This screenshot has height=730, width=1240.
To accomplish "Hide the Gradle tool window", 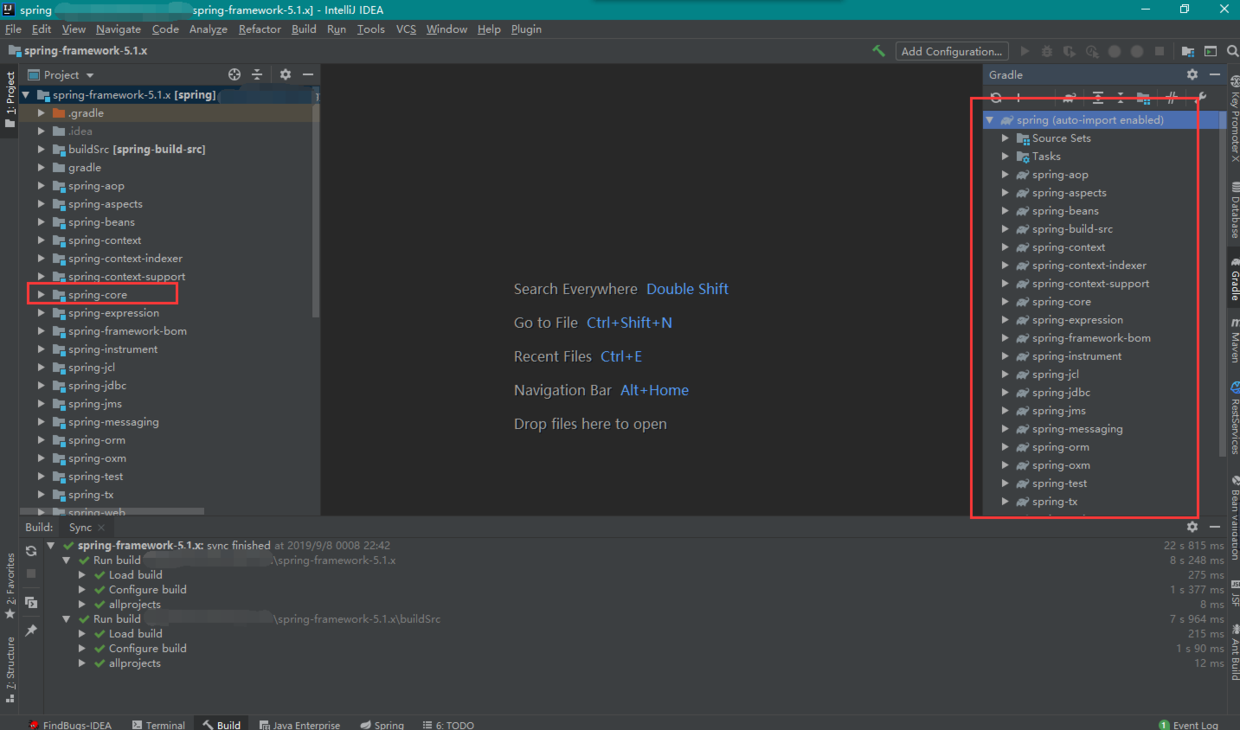I will coord(1215,74).
